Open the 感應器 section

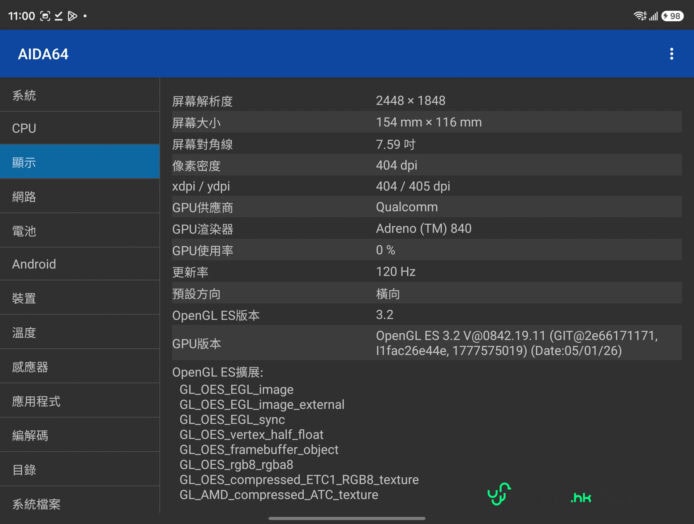(x=80, y=366)
